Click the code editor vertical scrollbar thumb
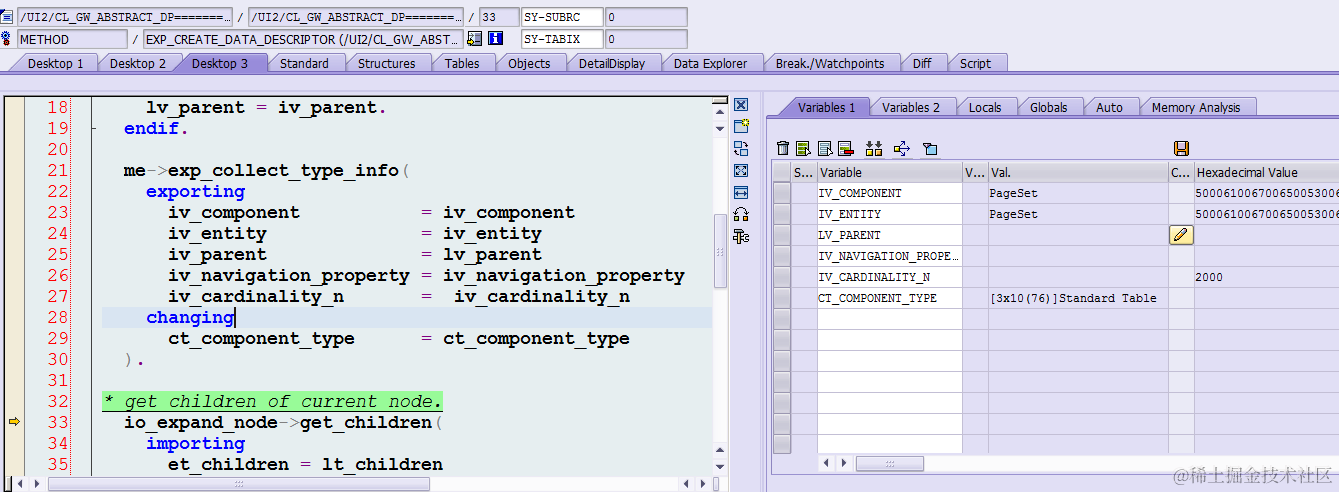Viewport: 1339px width, 492px height. tap(720, 250)
